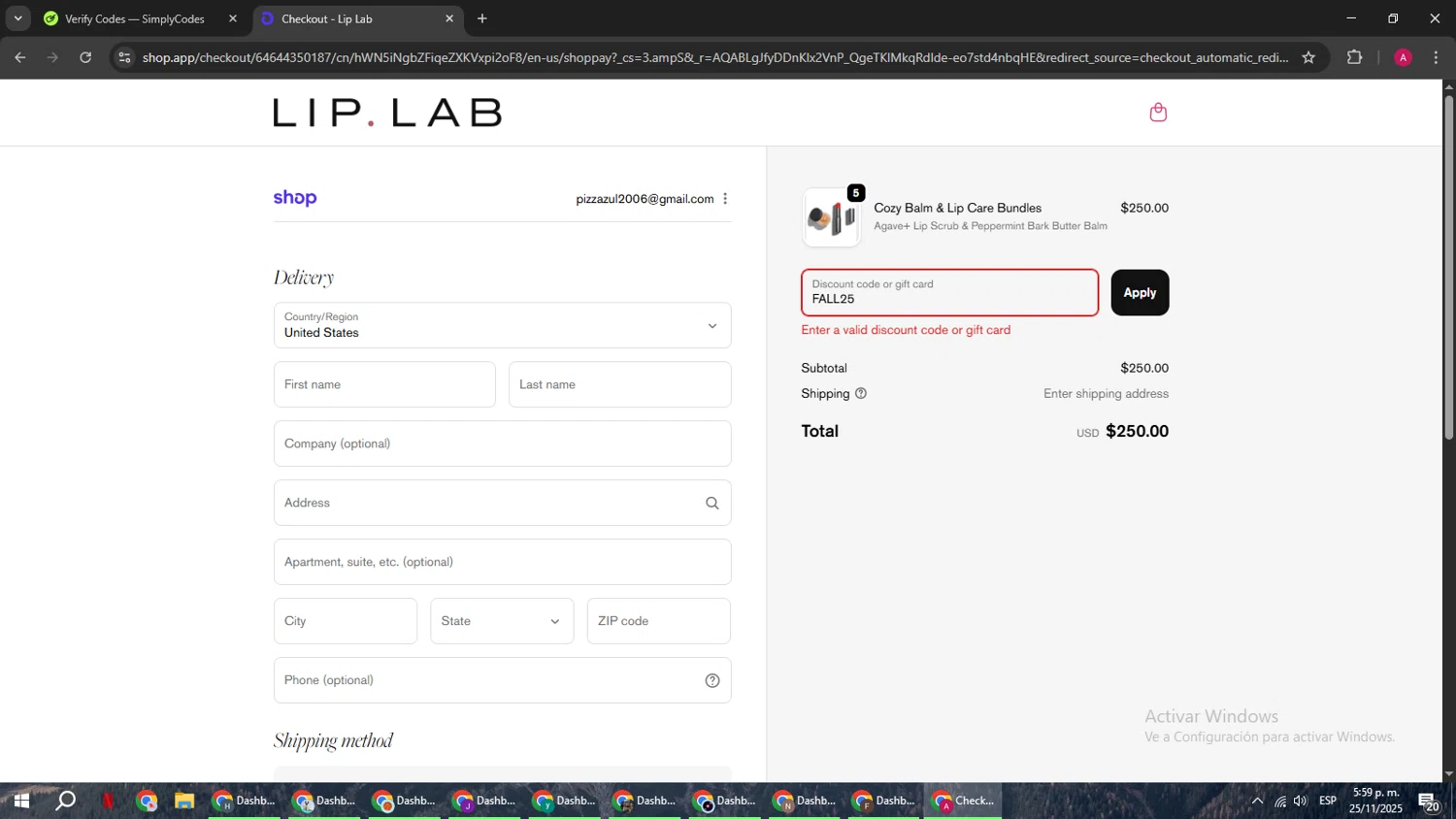Open the shopping bag cart icon
This screenshot has height=819, width=1456.
coord(1158,113)
